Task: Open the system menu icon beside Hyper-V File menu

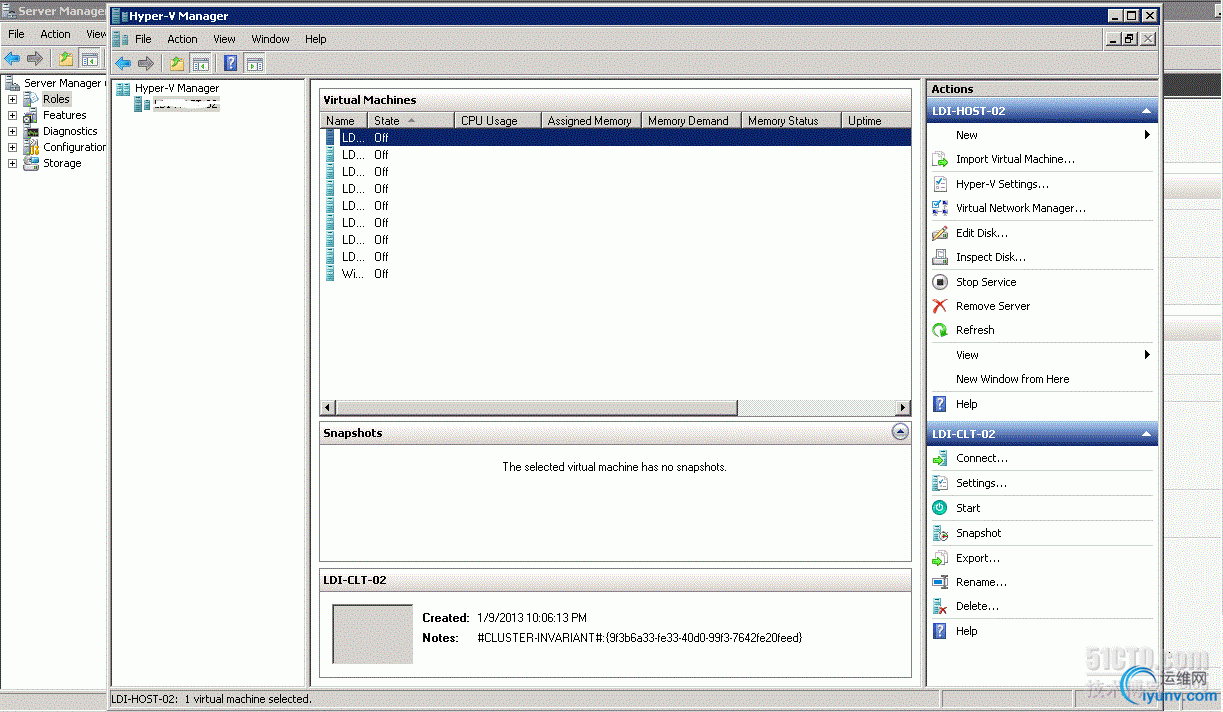Action: (120, 39)
